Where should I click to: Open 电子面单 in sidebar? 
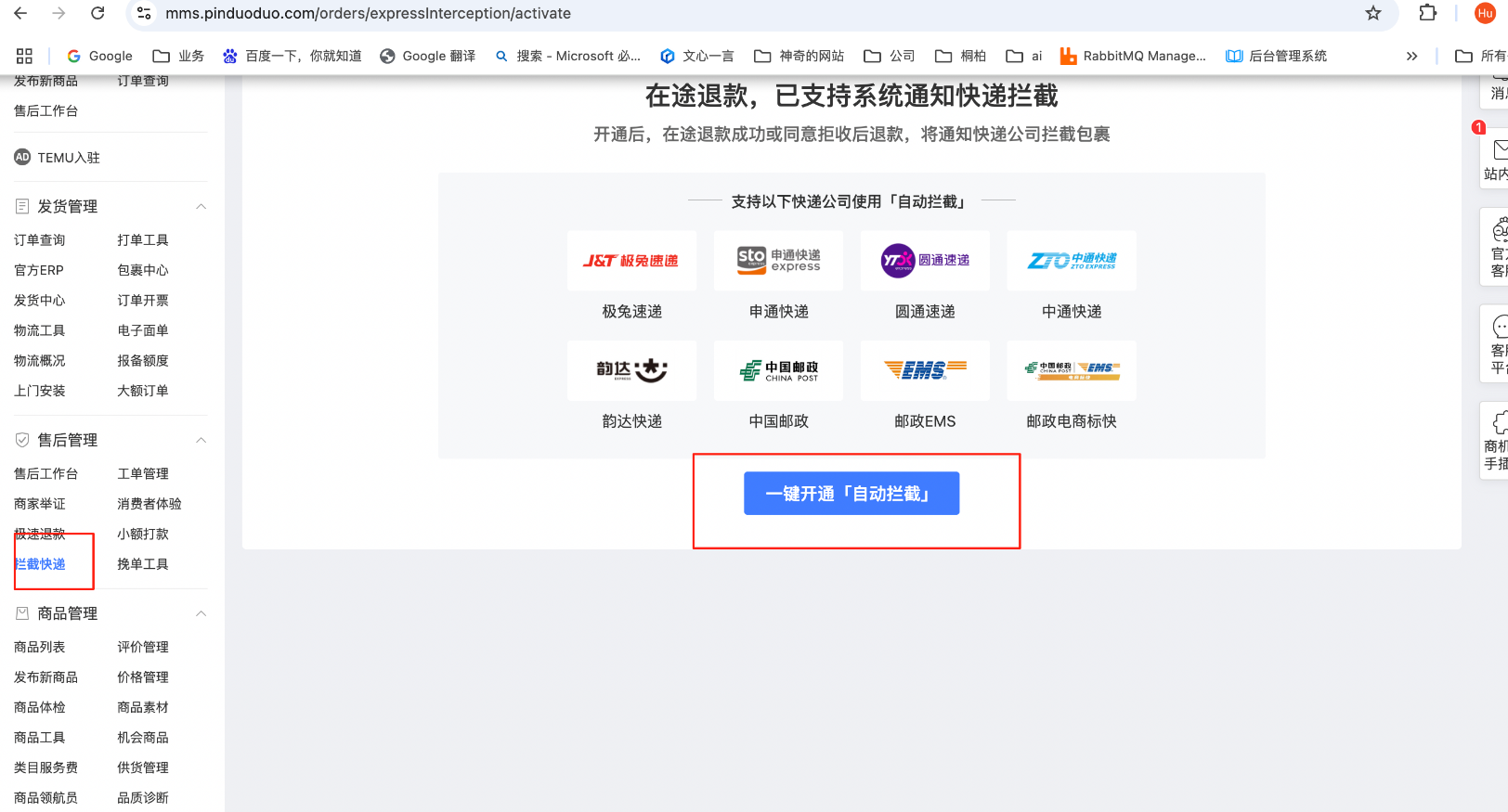click(x=143, y=330)
